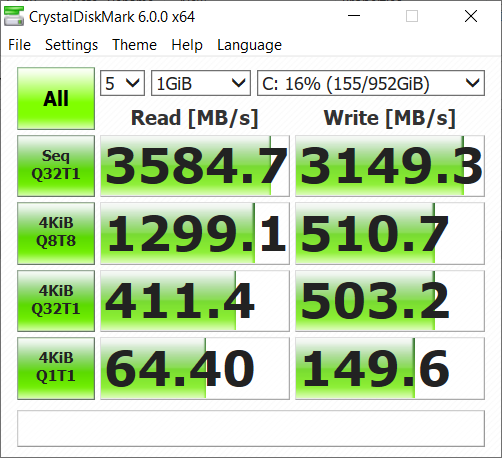502x458 pixels.
Task: Click the CrystalDiskMark app icon in title bar
Action: [14, 16]
